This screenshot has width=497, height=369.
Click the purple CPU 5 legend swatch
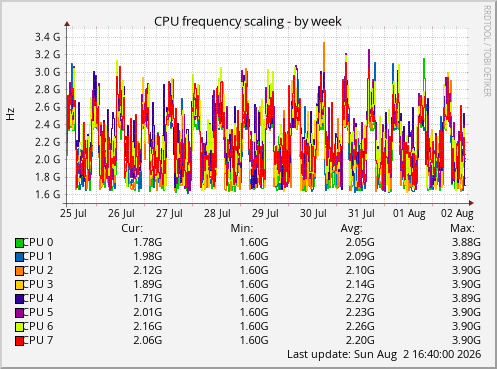click(19, 313)
